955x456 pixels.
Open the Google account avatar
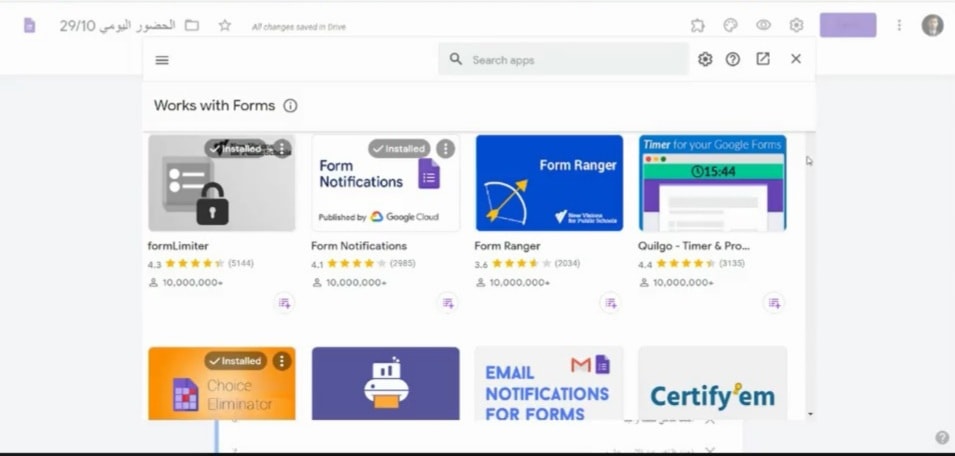coord(932,26)
